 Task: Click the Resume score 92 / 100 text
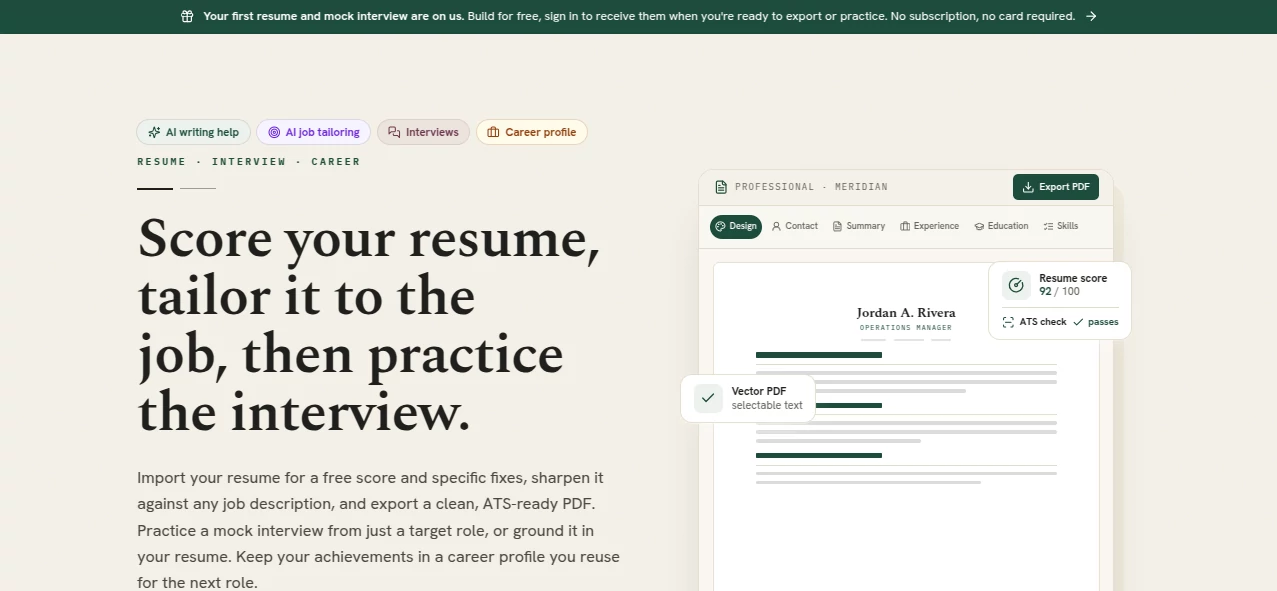click(x=1073, y=285)
